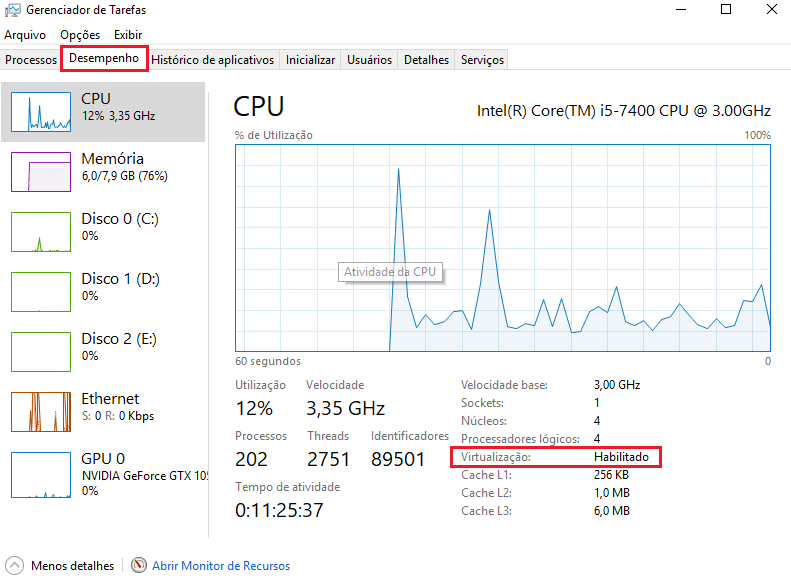Switch to the Inicializar tab

(x=310, y=60)
